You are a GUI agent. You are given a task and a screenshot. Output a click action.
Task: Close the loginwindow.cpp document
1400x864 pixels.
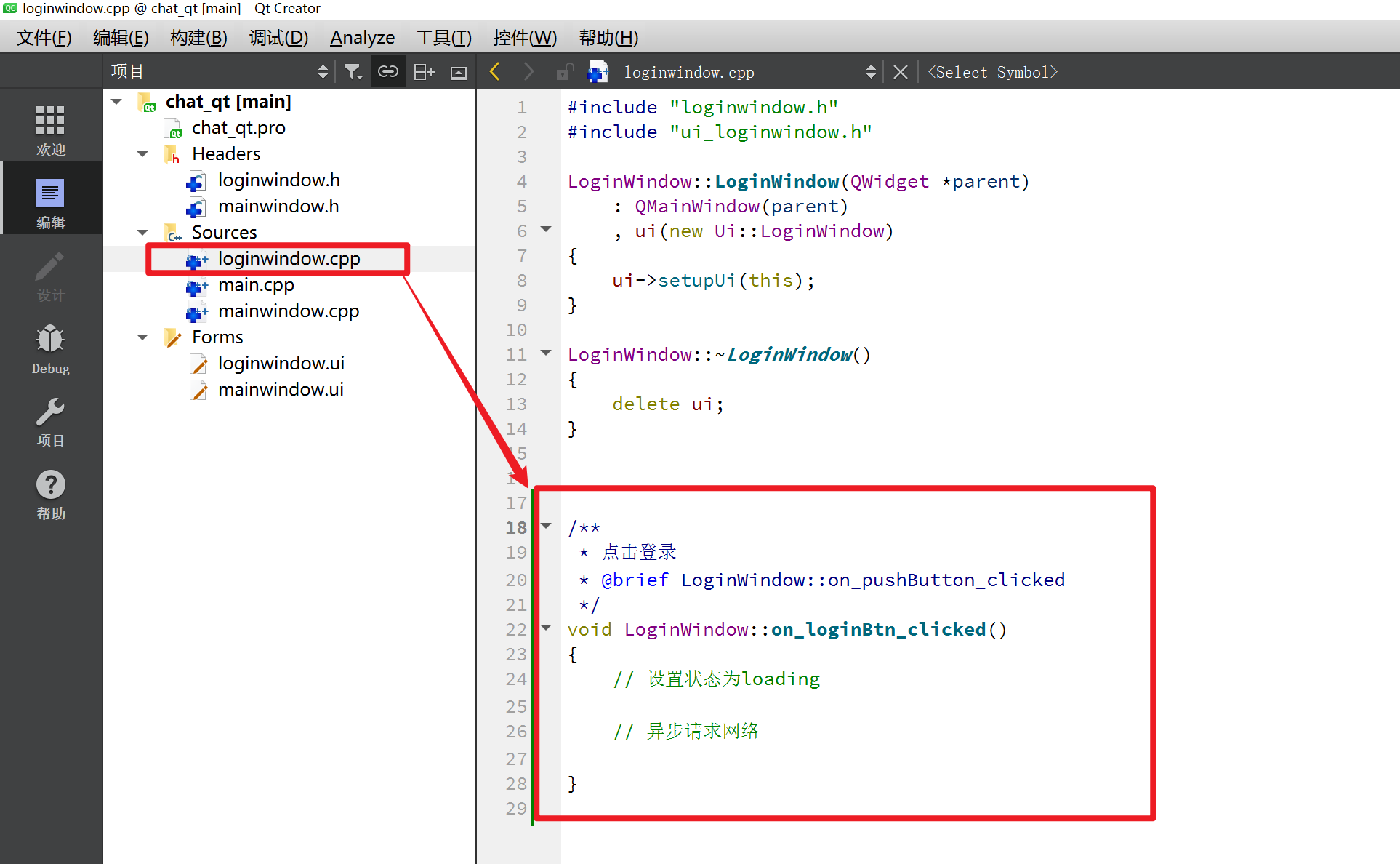pyautogui.click(x=900, y=72)
